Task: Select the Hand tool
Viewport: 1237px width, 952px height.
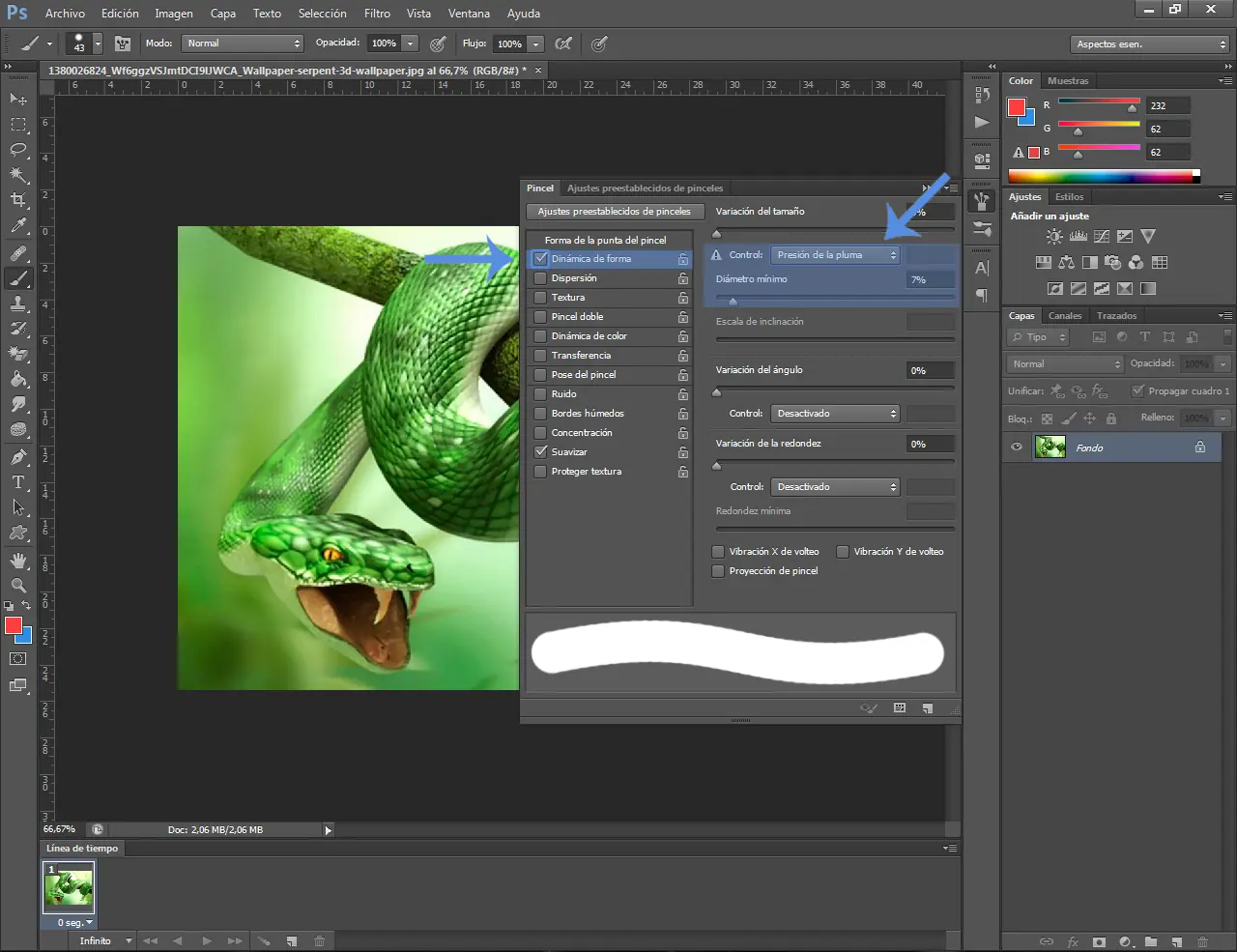Action: [18, 561]
